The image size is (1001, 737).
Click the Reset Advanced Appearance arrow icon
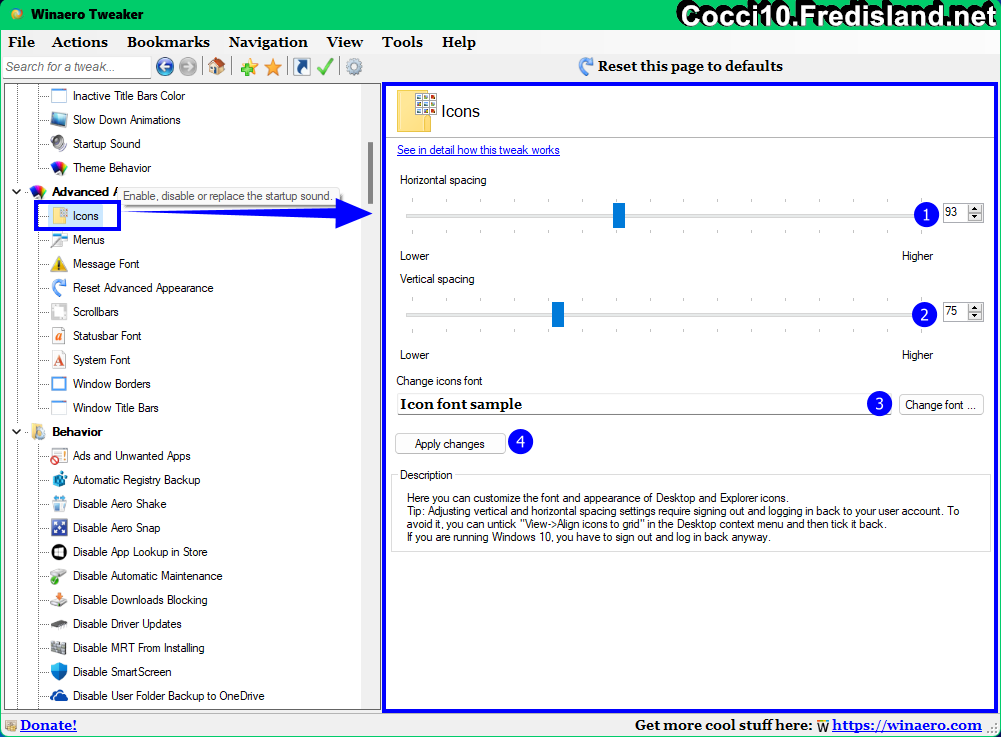(59, 287)
